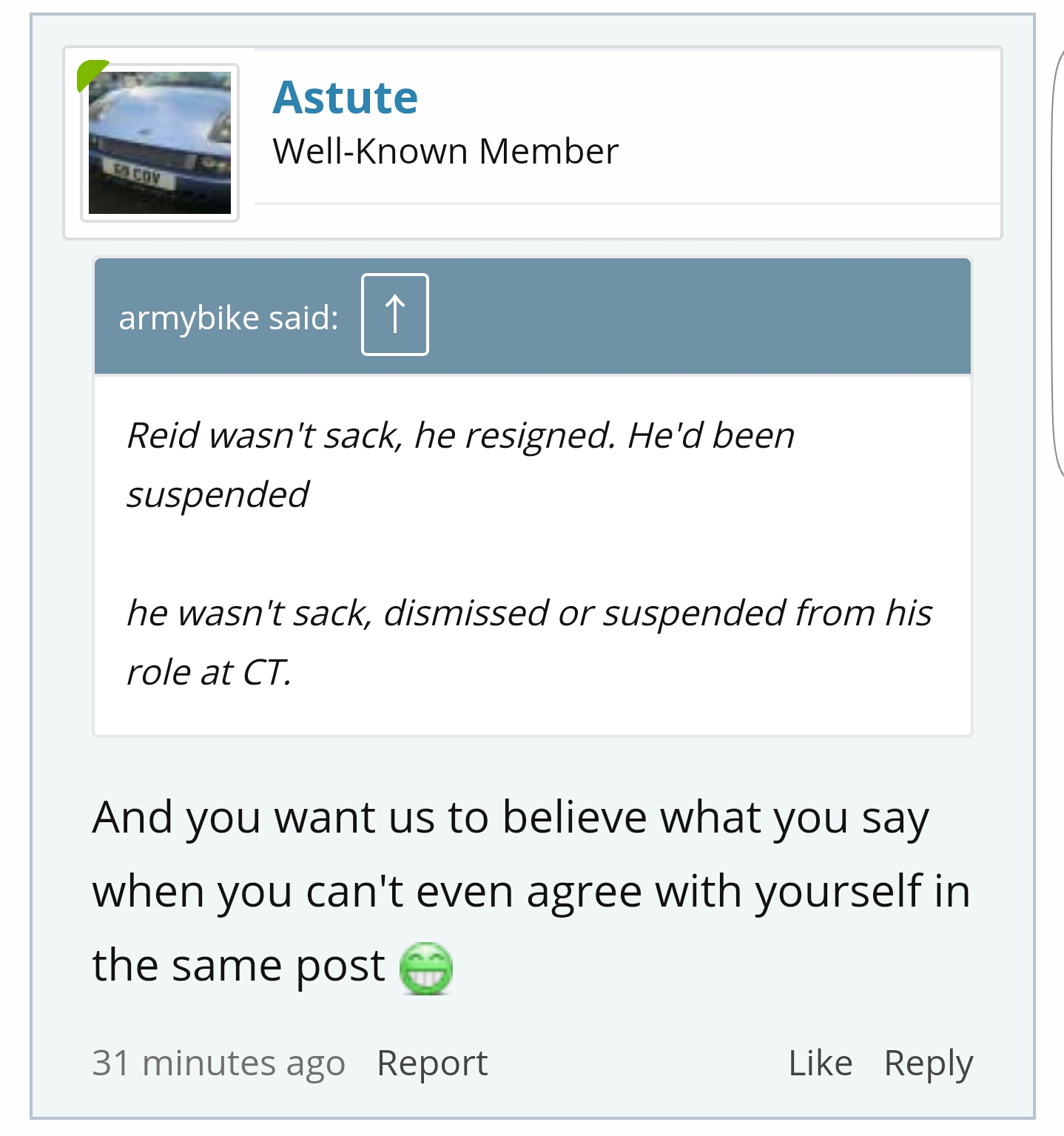Open the '31 minutes ago' post permalink
Image resolution: width=1064 pixels, height=1136 pixels.
(x=218, y=1063)
